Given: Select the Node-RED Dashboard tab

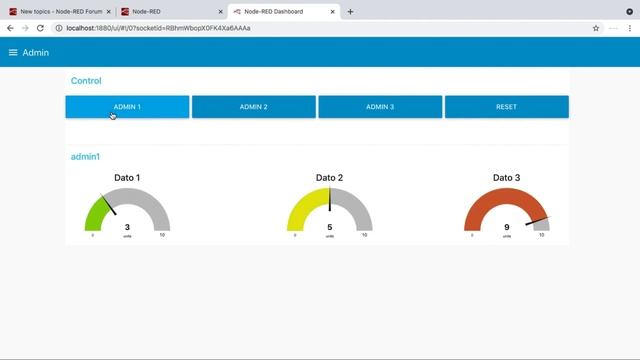Looking at the screenshot, I should tap(284, 12).
